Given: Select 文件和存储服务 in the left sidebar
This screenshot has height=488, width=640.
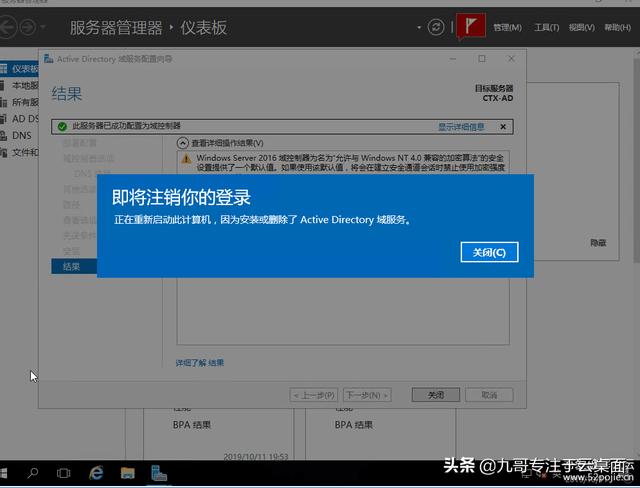Looking at the screenshot, I should click(x=20, y=152).
